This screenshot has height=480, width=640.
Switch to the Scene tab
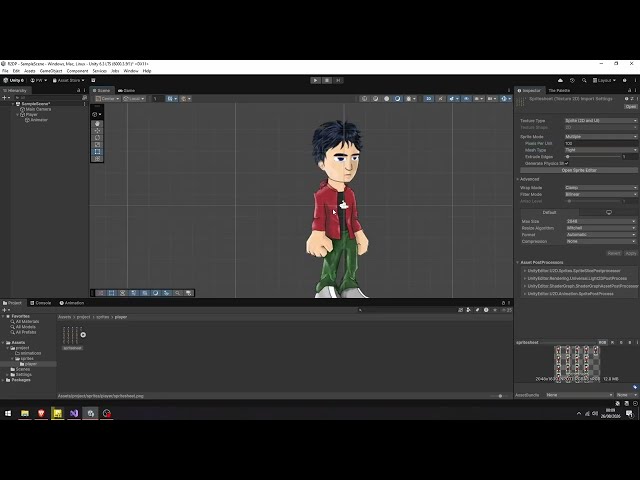point(101,91)
